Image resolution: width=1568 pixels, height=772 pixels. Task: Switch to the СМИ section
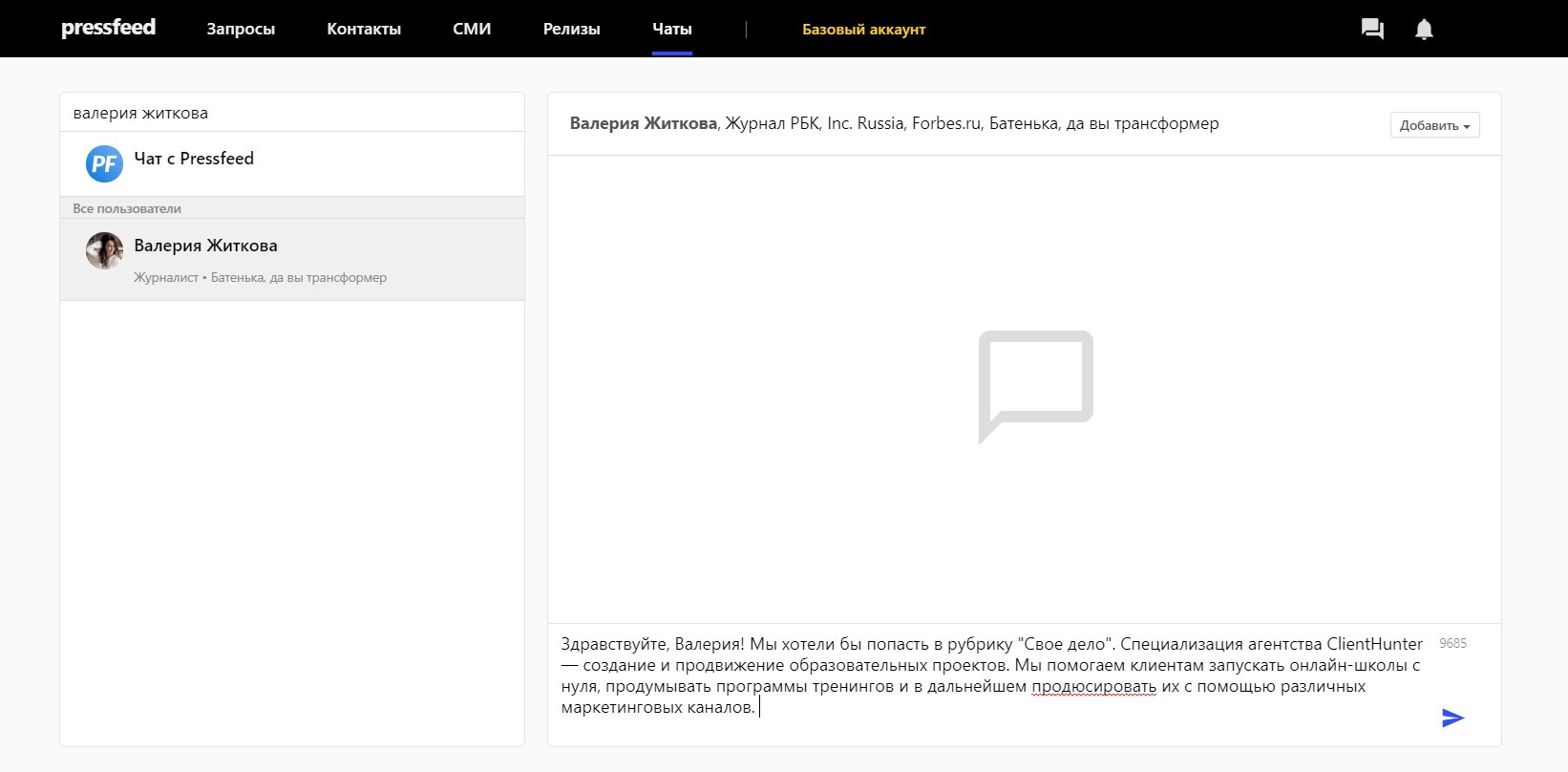point(472,30)
